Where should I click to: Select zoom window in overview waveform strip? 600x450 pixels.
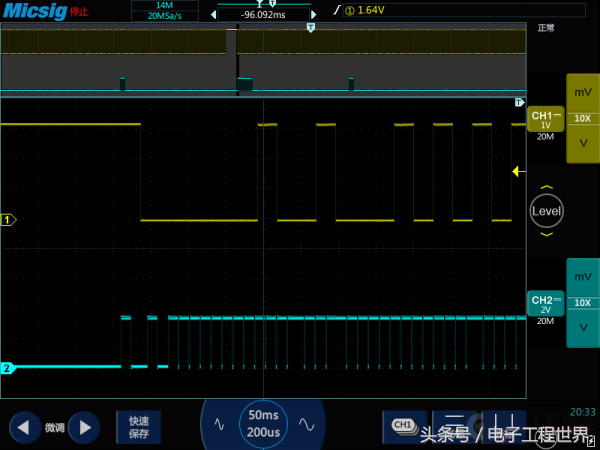tap(238, 60)
